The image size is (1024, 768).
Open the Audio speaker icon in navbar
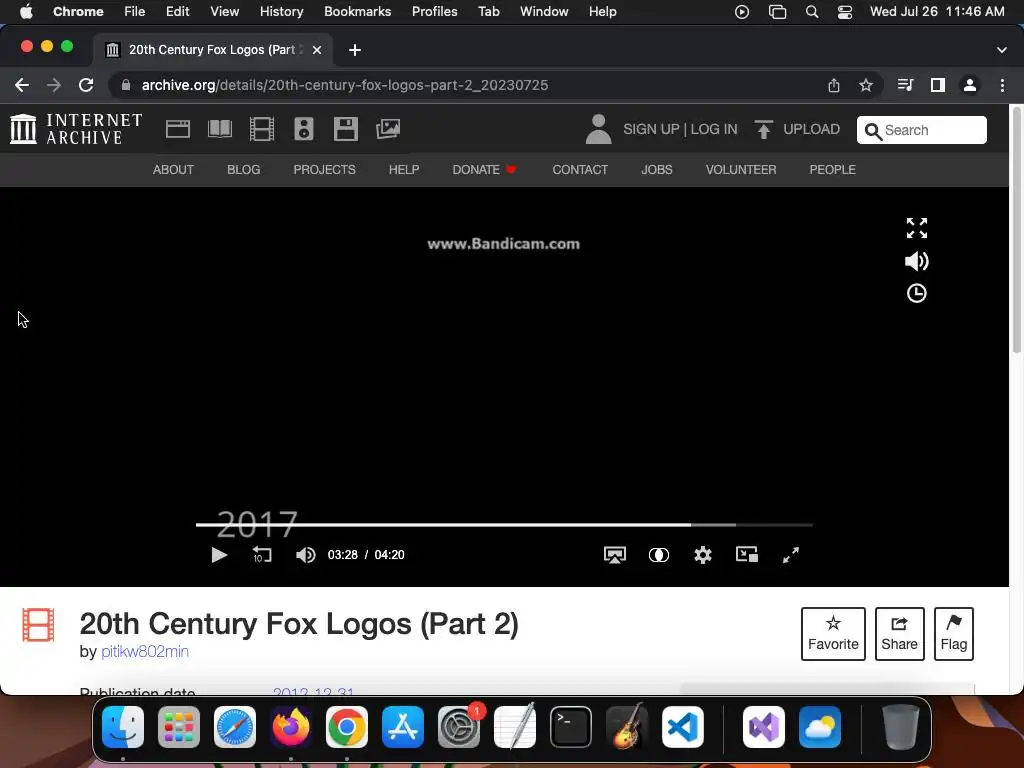pos(304,129)
